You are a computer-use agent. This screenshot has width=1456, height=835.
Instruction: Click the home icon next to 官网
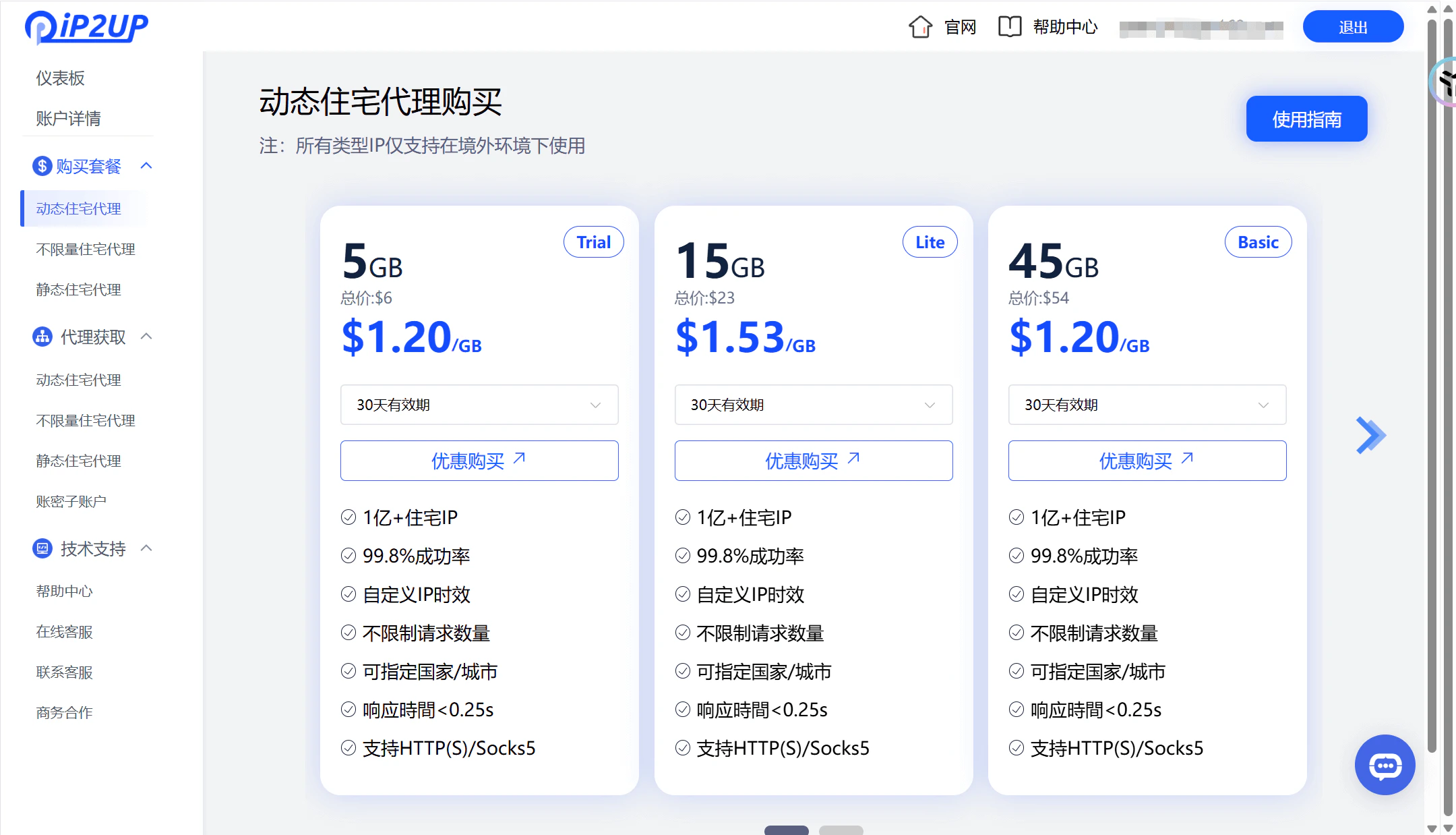click(x=920, y=27)
